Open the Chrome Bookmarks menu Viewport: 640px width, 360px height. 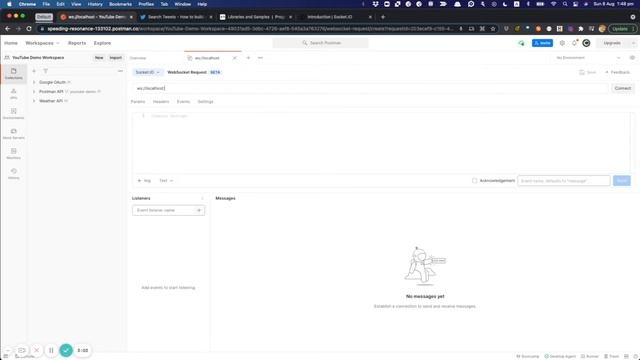[x=120, y=4]
